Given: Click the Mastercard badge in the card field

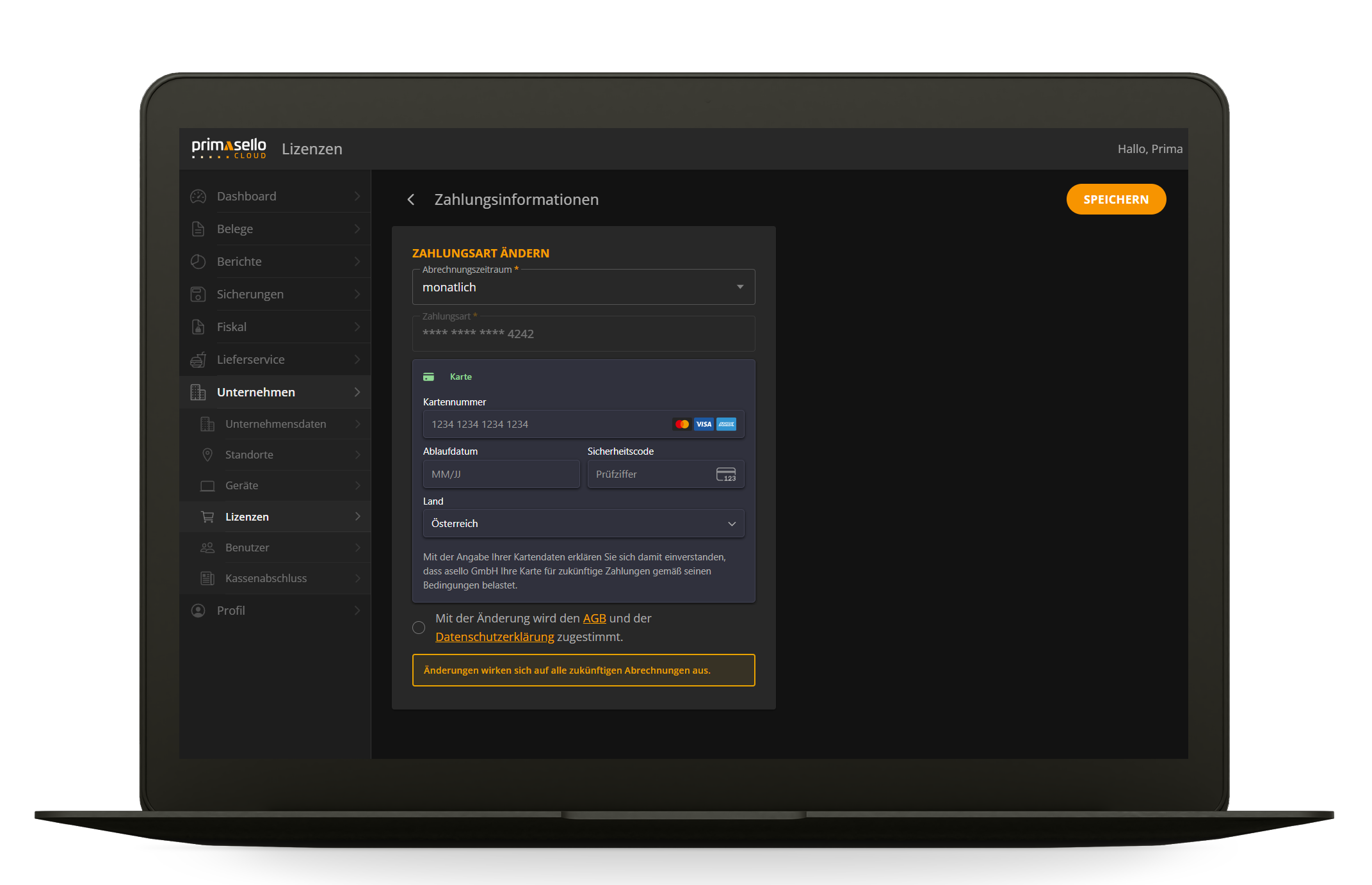Looking at the screenshot, I should [x=681, y=424].
